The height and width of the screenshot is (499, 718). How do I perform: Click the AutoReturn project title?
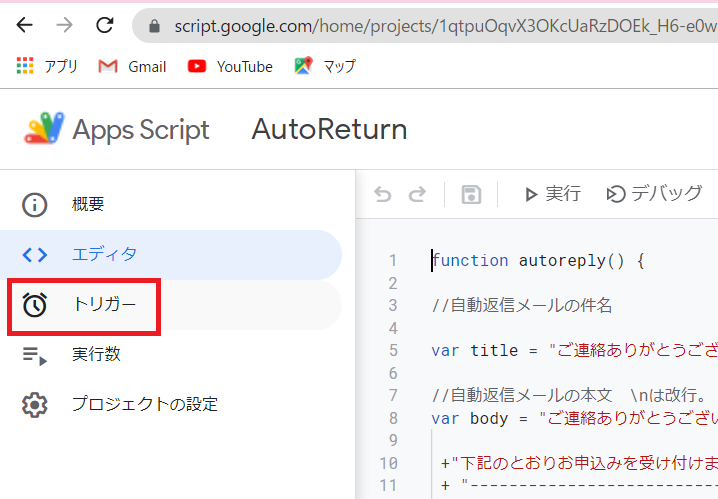pos(329,130)
